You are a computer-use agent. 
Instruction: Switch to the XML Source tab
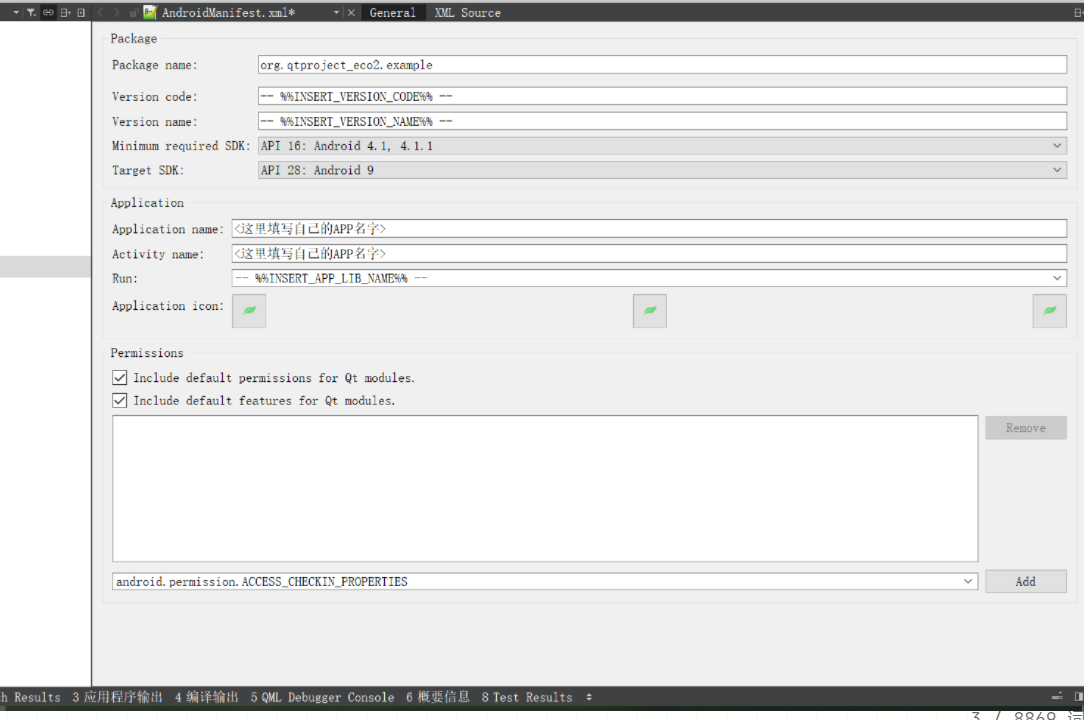click(467, 13)
